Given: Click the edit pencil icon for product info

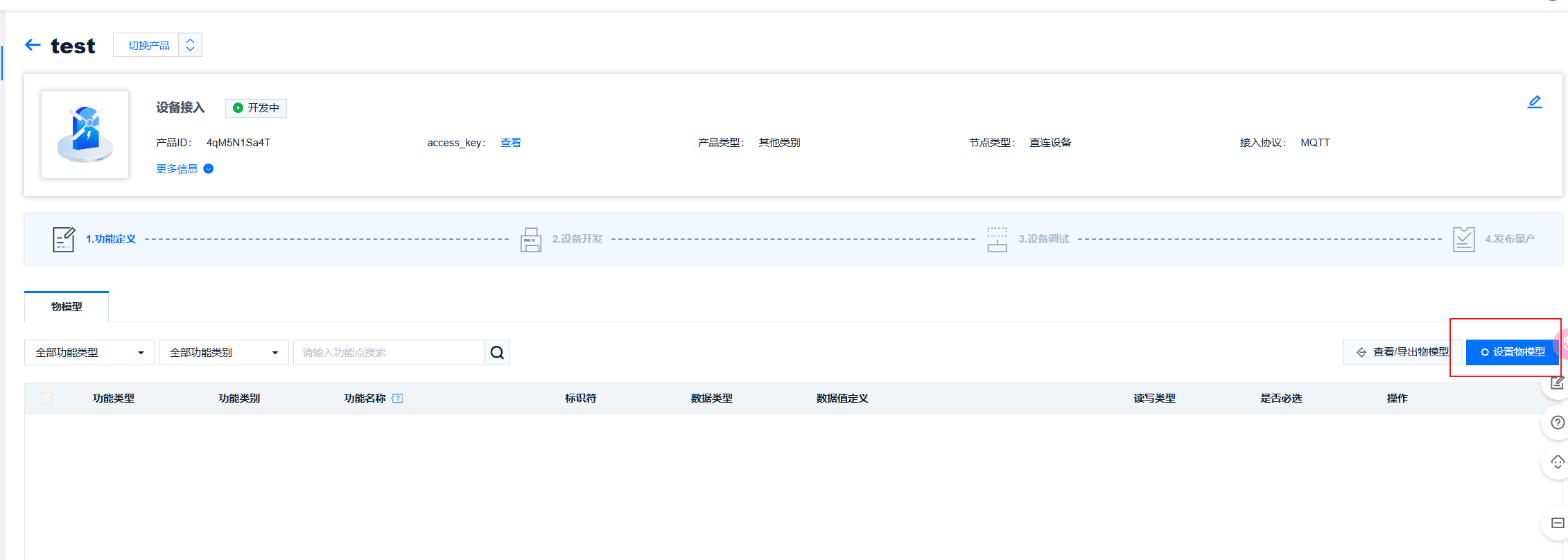Looking at the screenshot, I should 1535,102.
